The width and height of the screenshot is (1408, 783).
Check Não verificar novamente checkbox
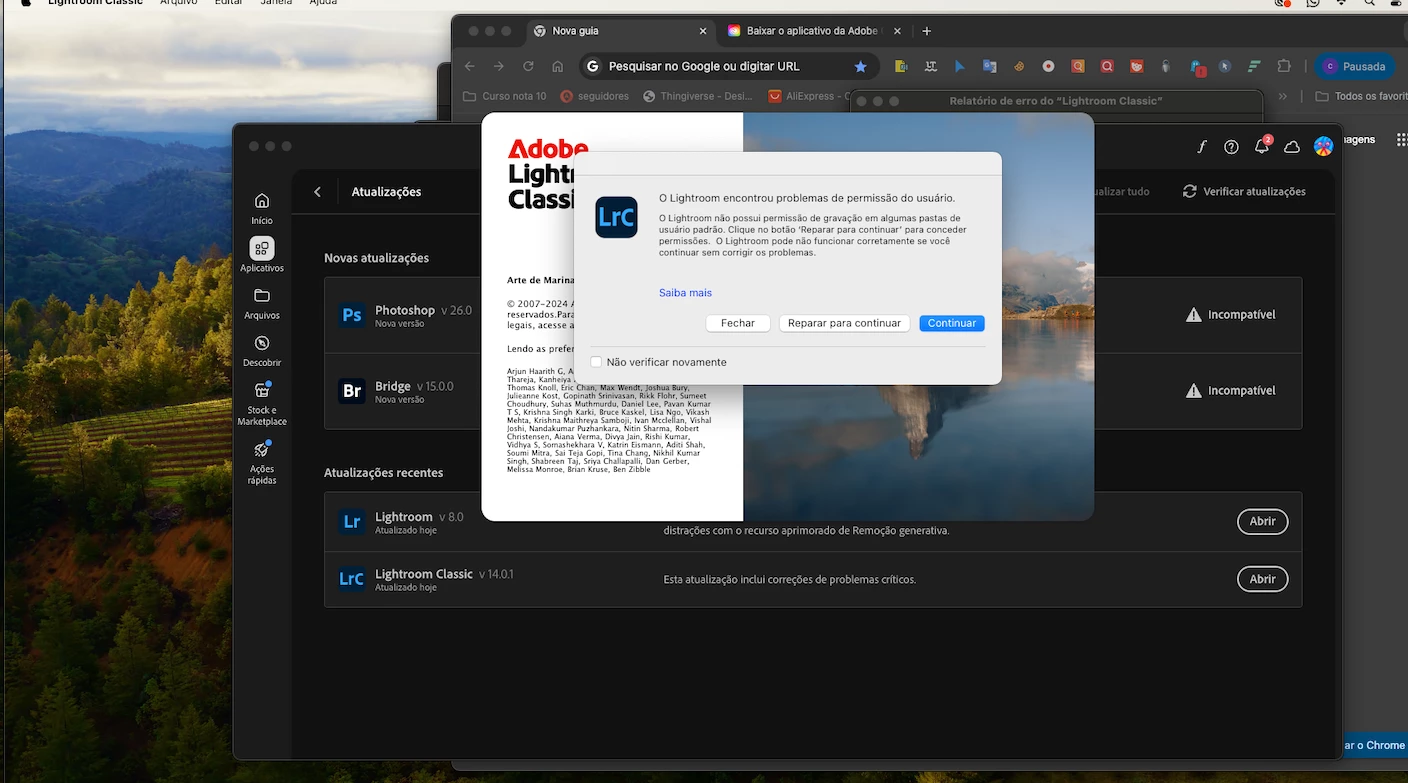(x=596, y=362)
